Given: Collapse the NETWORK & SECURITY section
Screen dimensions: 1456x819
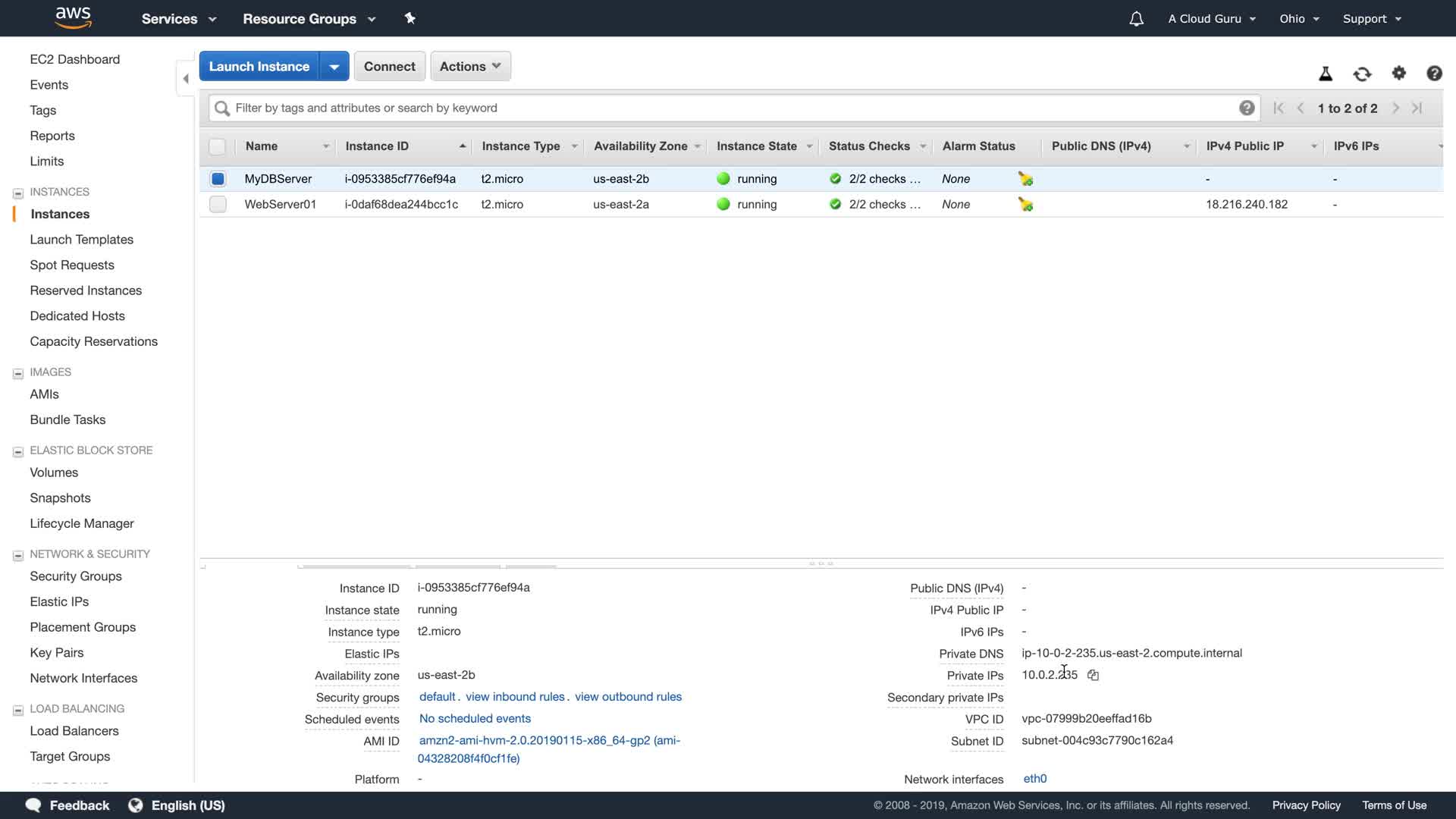Looking at the screenshot, I should pyautogui.click(x=18, y=555).
